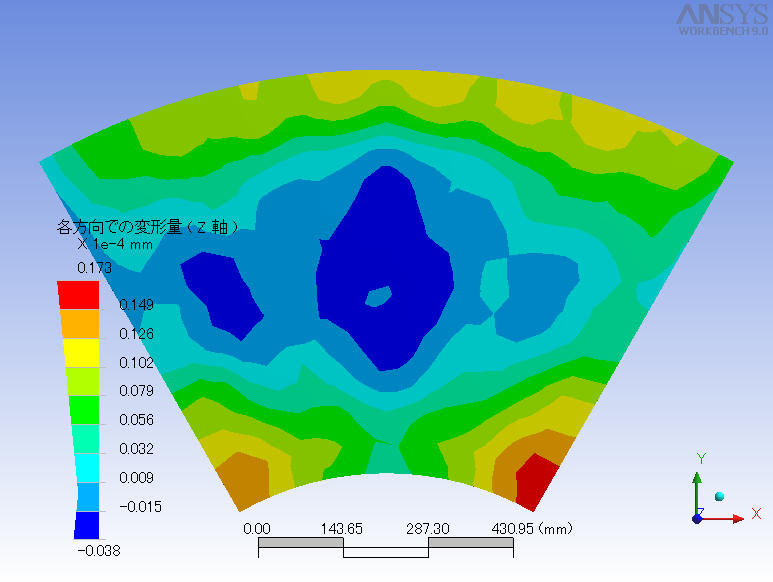This screenshot has height=582, width=773.
Task: Click the cyan isometric view ball
Action: coord(719,496)
